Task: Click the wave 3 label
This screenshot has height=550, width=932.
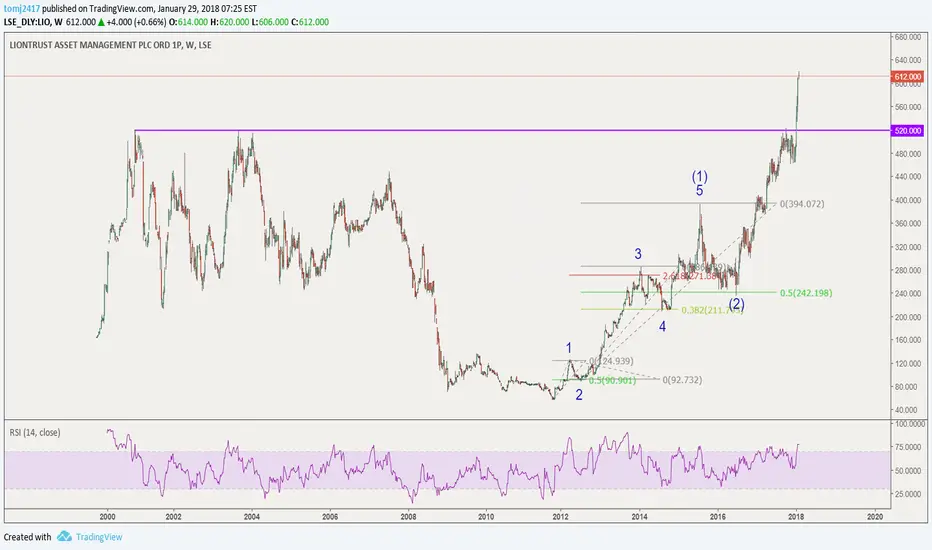Action: click(x=638, y=254)
